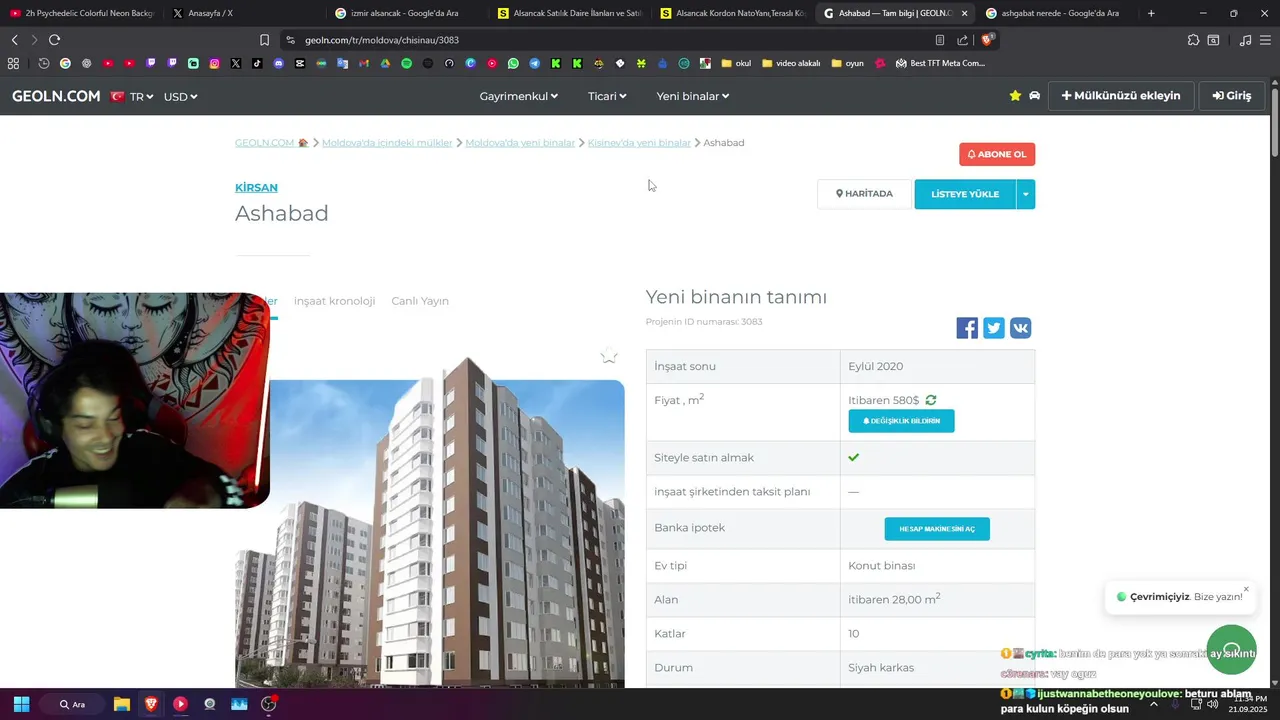
Task: Open the Windows Start menu
Action: pos(21,704)
